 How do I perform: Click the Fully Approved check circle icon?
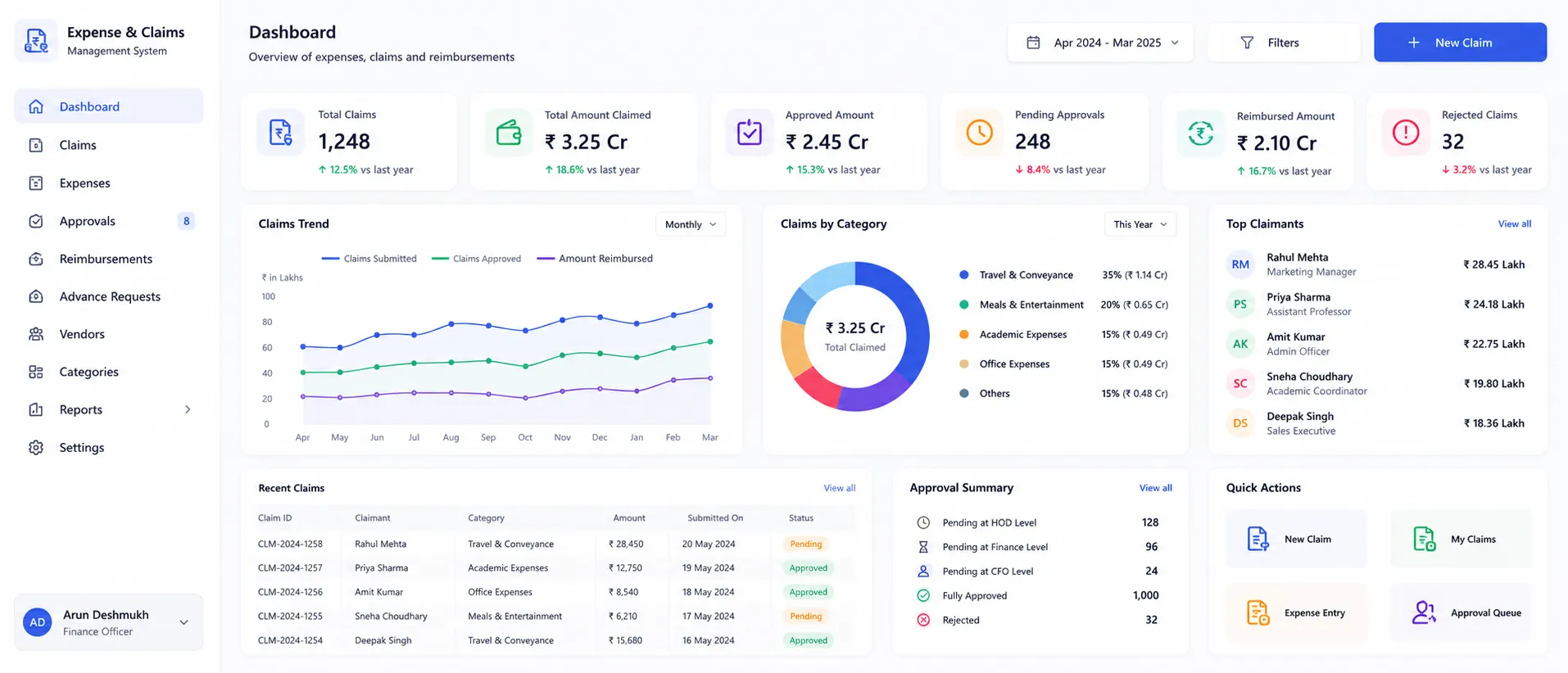[923, 595]
